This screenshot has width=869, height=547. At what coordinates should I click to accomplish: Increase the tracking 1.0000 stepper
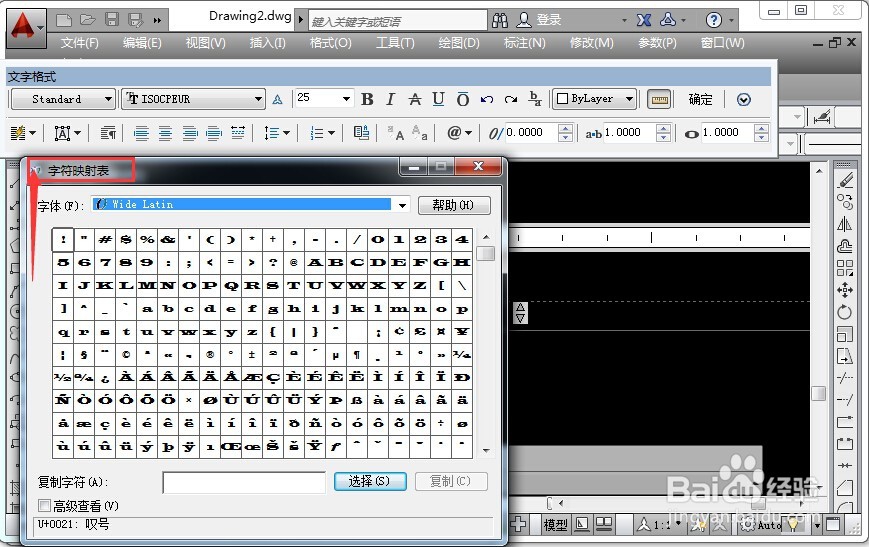[x=663, y=129]
